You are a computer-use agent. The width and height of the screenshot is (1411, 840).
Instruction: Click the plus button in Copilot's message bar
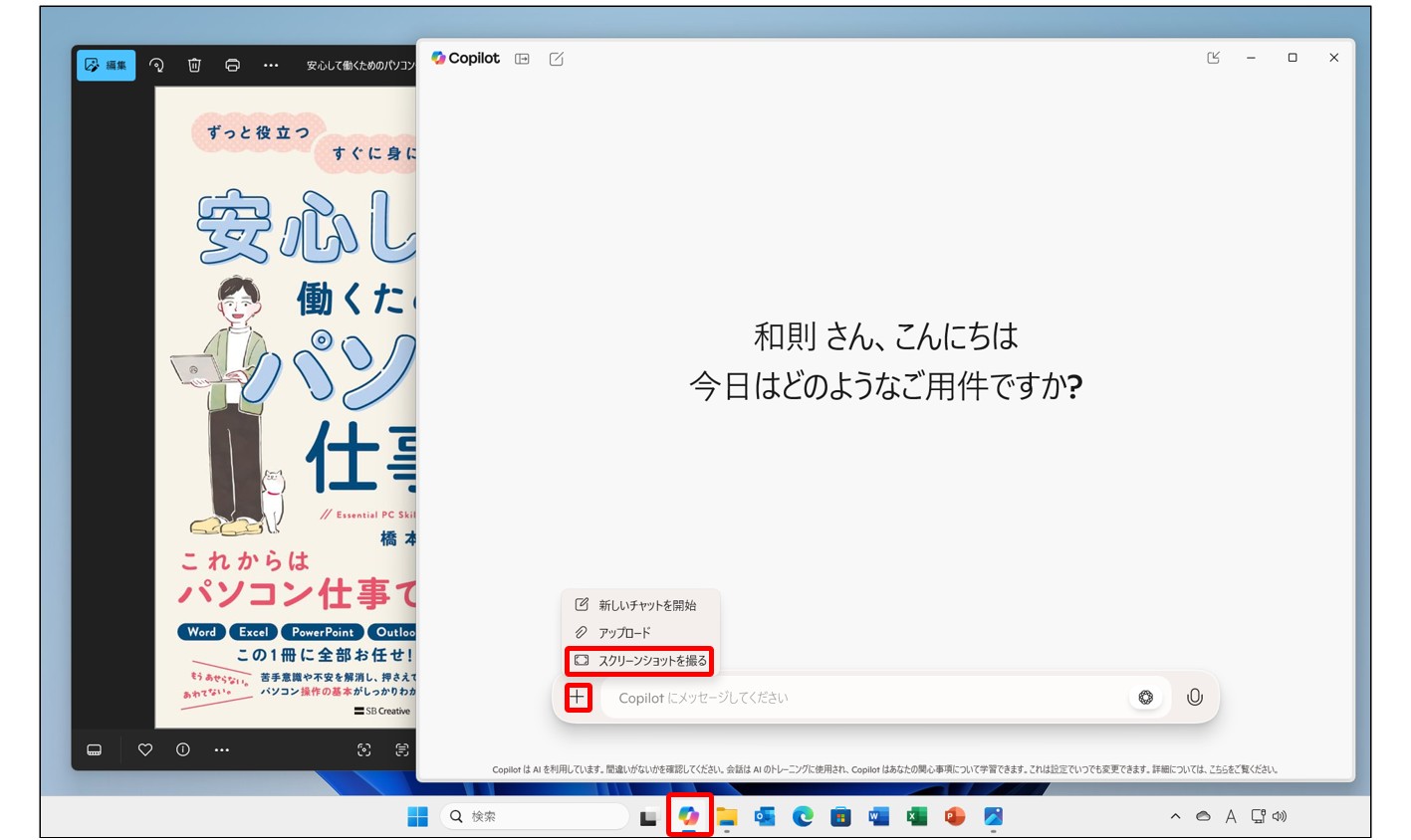click(x=578, y=698)
